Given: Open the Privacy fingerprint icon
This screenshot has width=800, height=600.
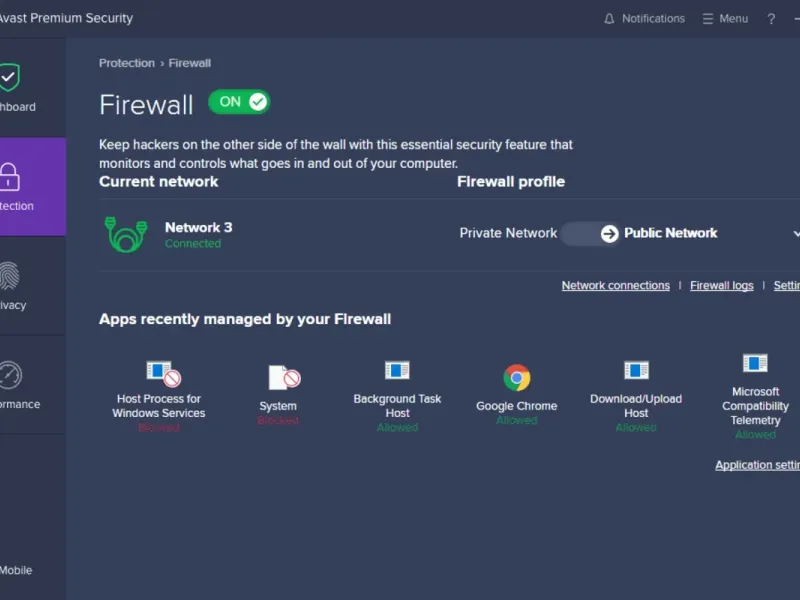Looking at the screenshot, I should pyautogui.click(x=9, y=276).
